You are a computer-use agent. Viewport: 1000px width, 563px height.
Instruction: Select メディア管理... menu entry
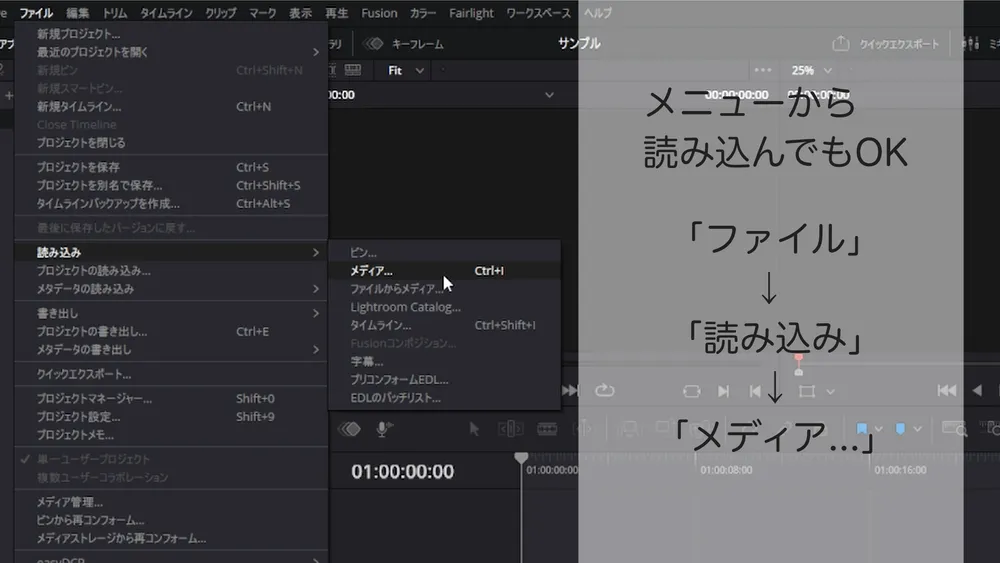172,502
